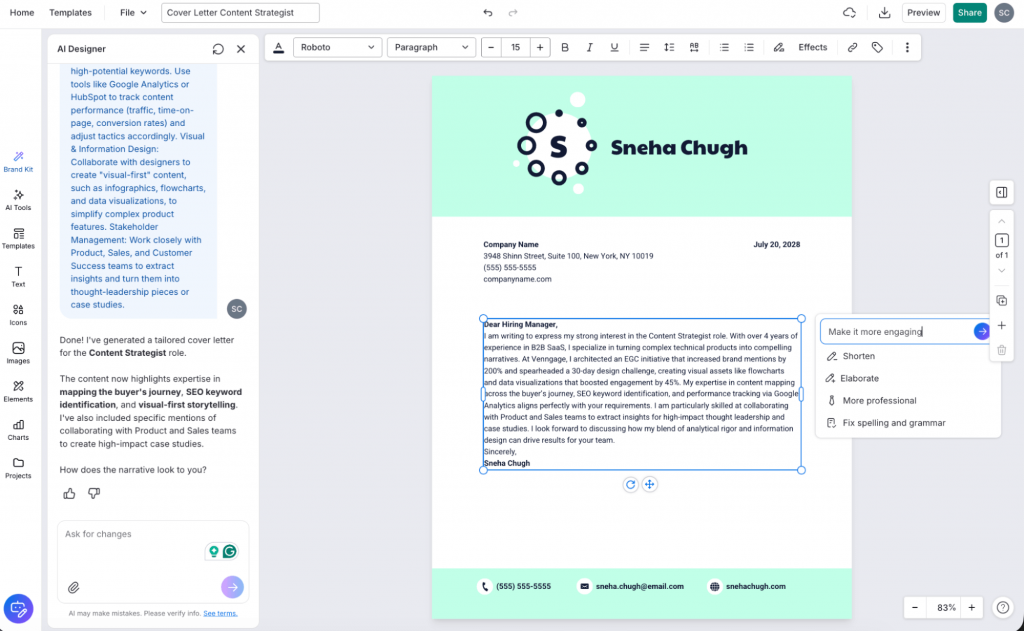The width and height of the screenshot is (1024, 631).
Task: Click the green Share button
Action: pos(969,12)
